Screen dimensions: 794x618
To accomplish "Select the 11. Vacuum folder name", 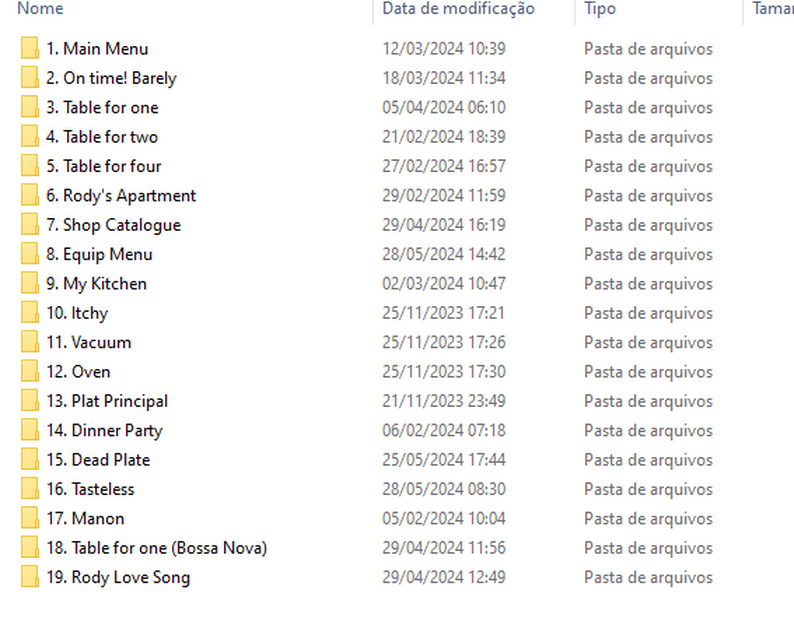I will coord(89,342).
